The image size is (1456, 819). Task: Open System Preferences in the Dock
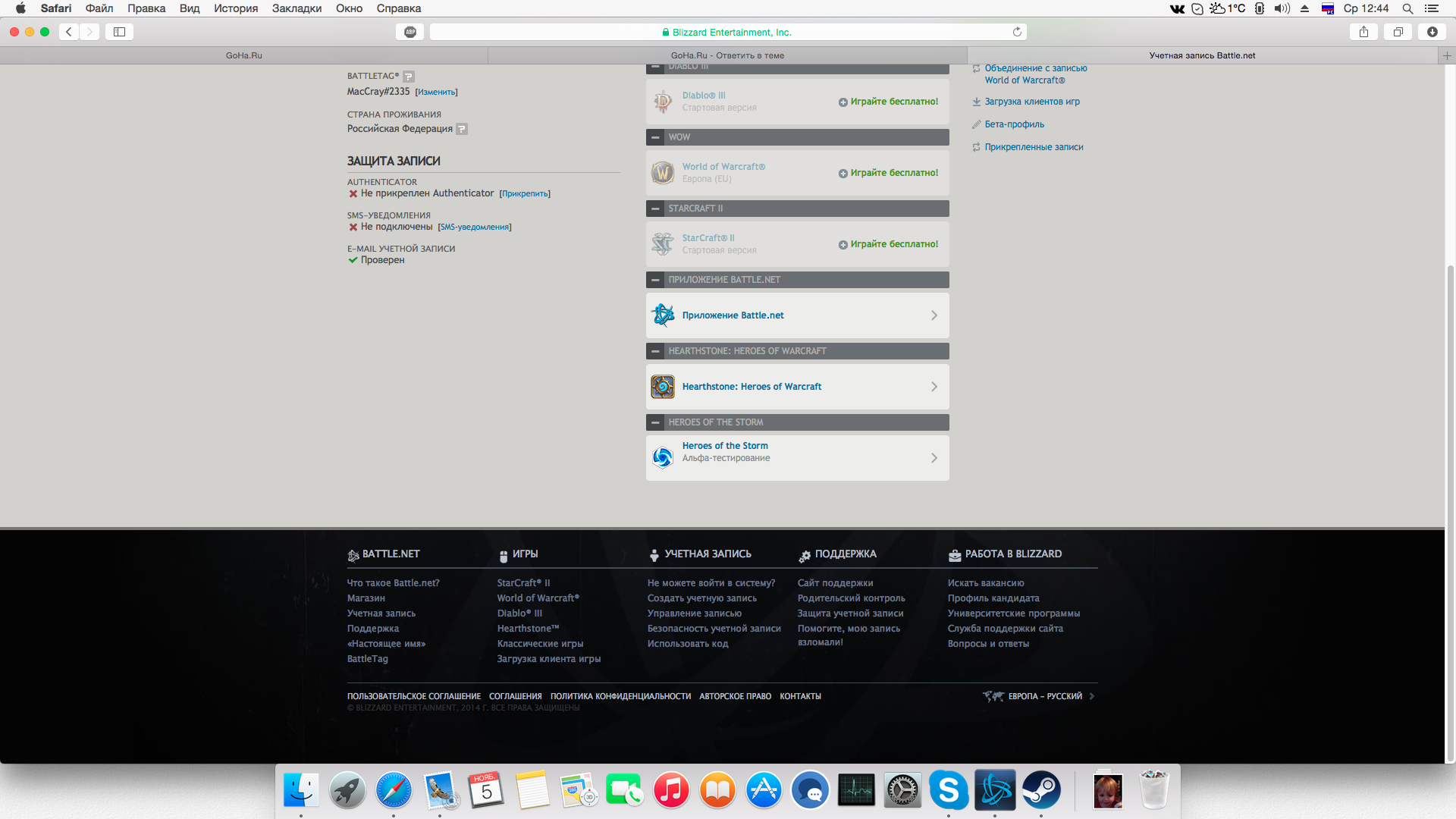[902, 790]
